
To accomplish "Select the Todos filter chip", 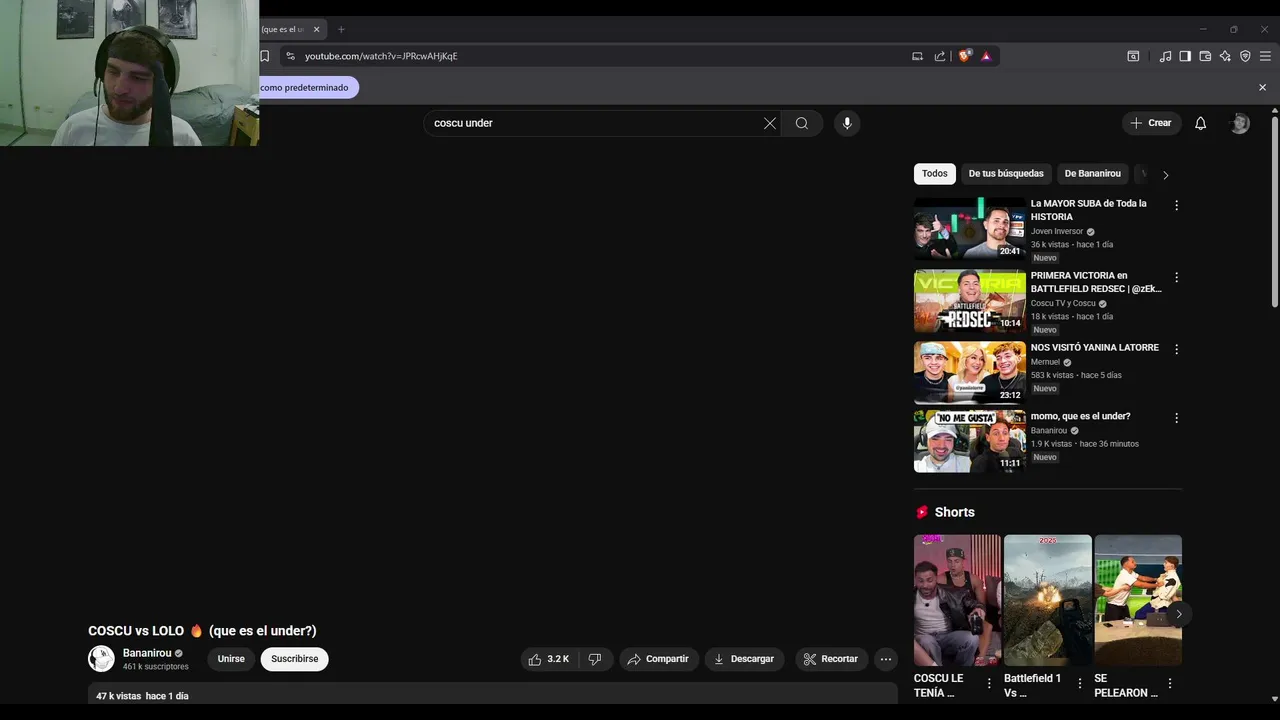I will (x=935, y=174).
